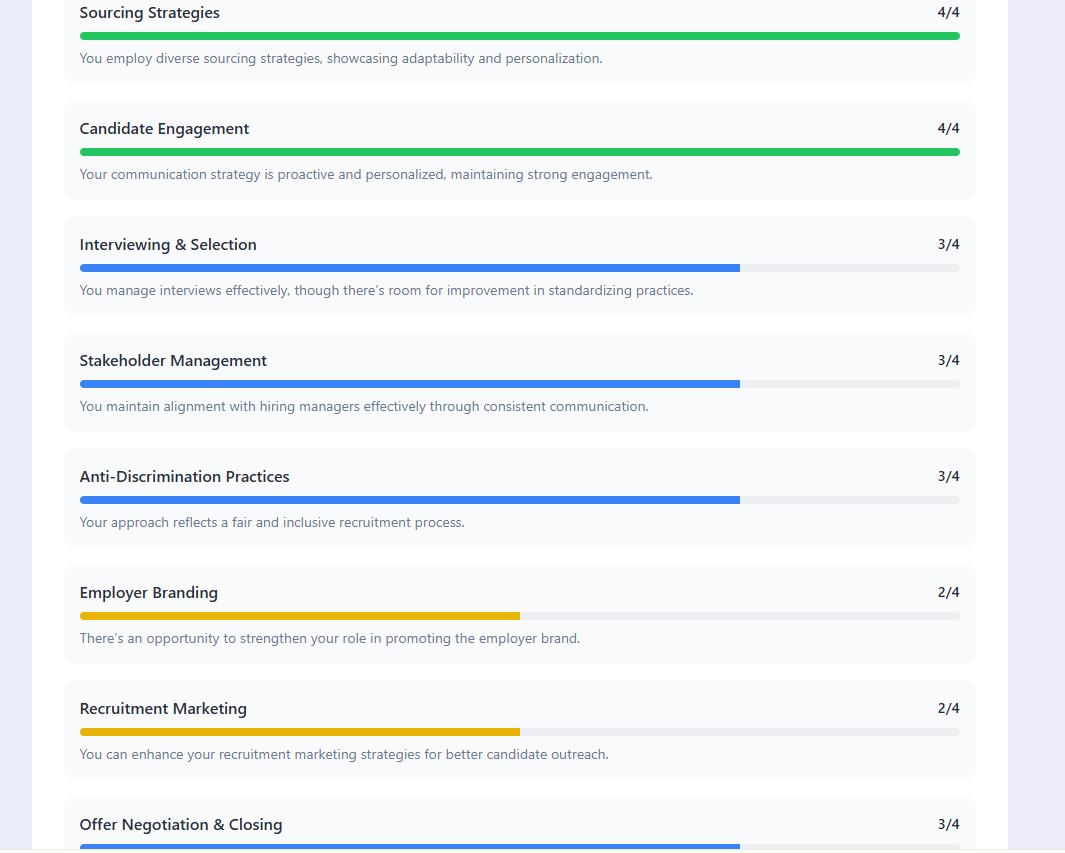Click the green Candidate Engagement progress bar

(x=520, y=152)
